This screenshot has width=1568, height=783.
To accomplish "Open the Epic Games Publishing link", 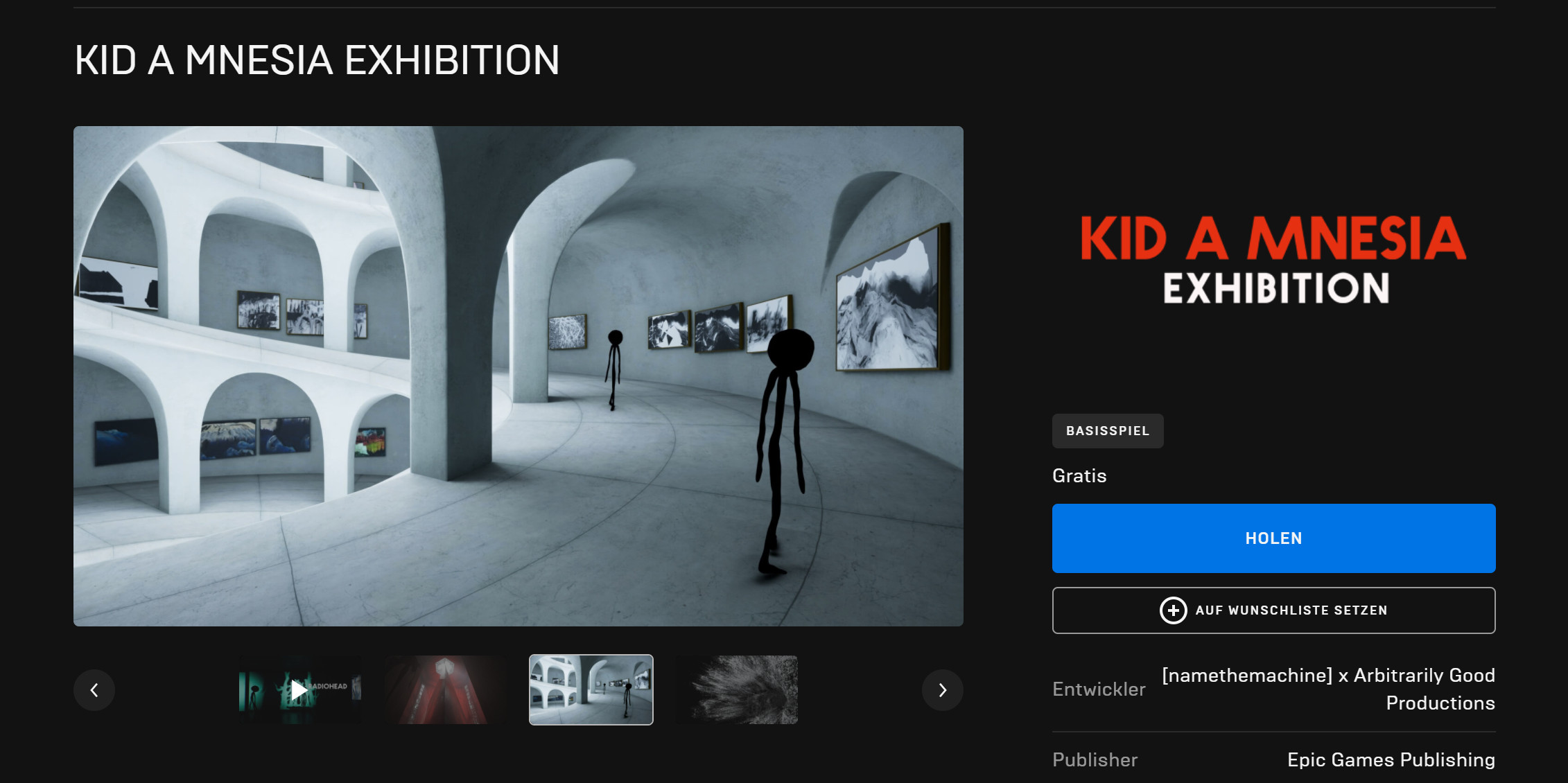I will coord(1391,759).
